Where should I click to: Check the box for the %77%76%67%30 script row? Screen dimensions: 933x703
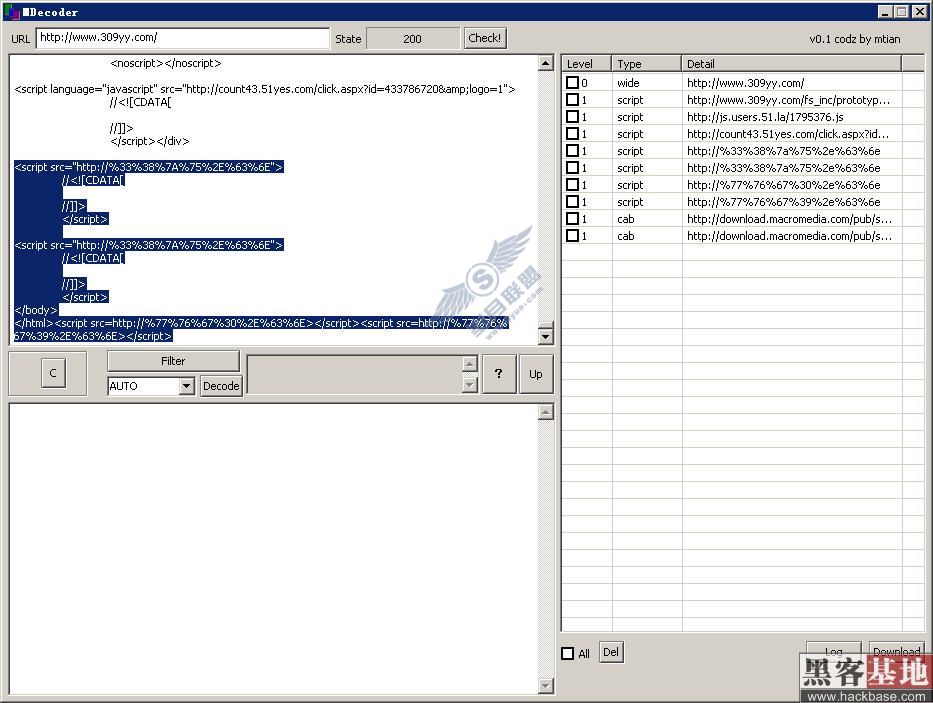[572, 185]
